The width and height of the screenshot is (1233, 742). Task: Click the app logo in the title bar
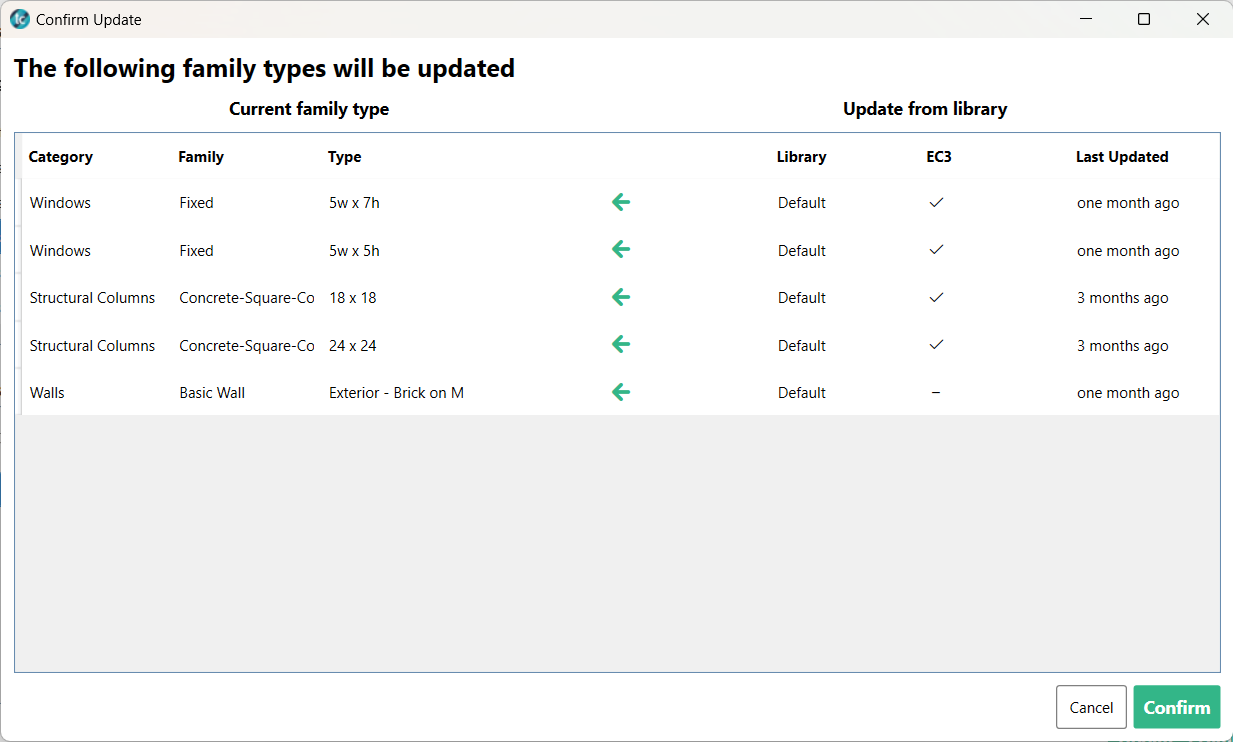pos(19,19)
